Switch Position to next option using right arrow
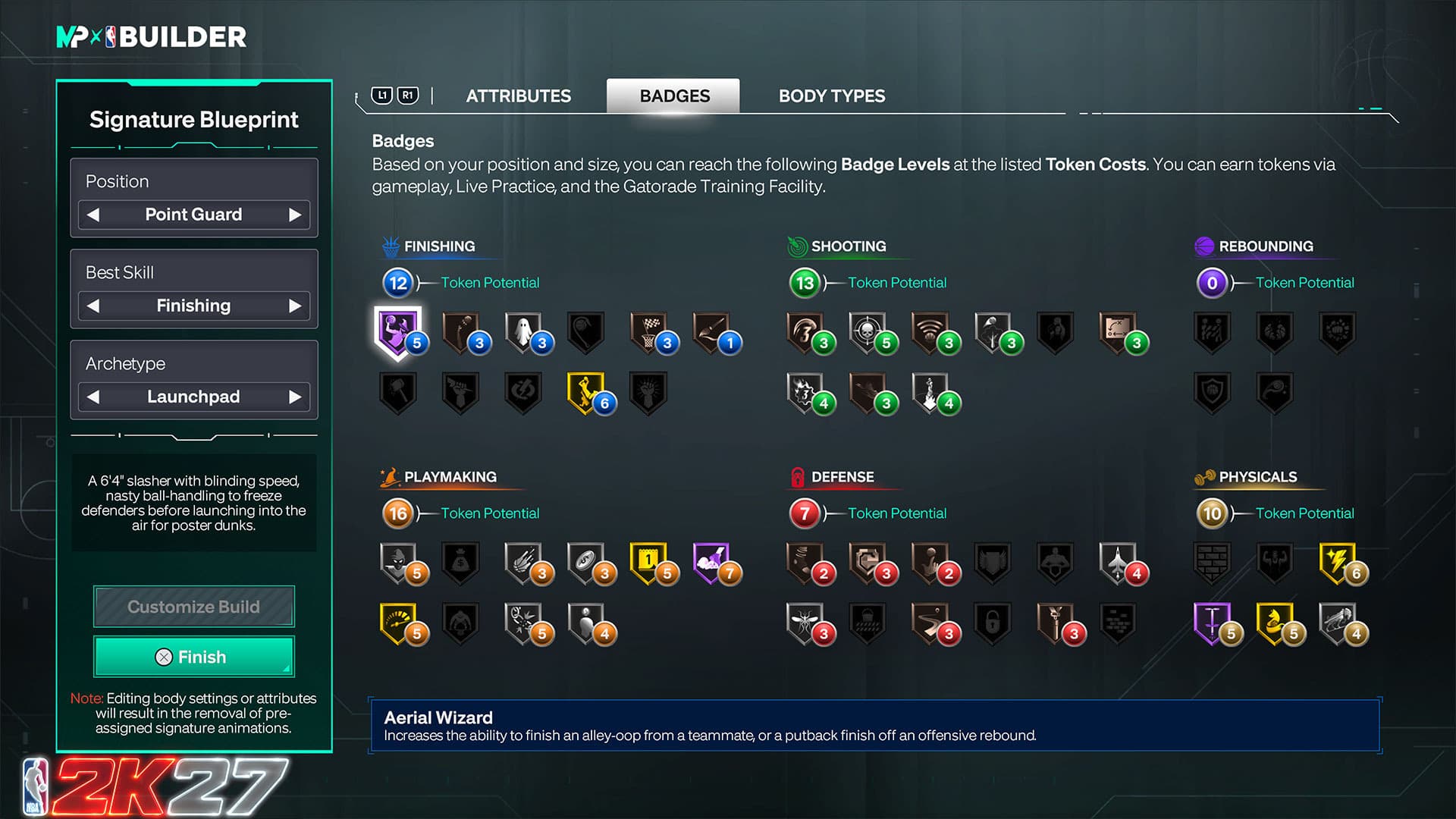The height and width of the screenshot is (819, 1456). click(295, 215)
